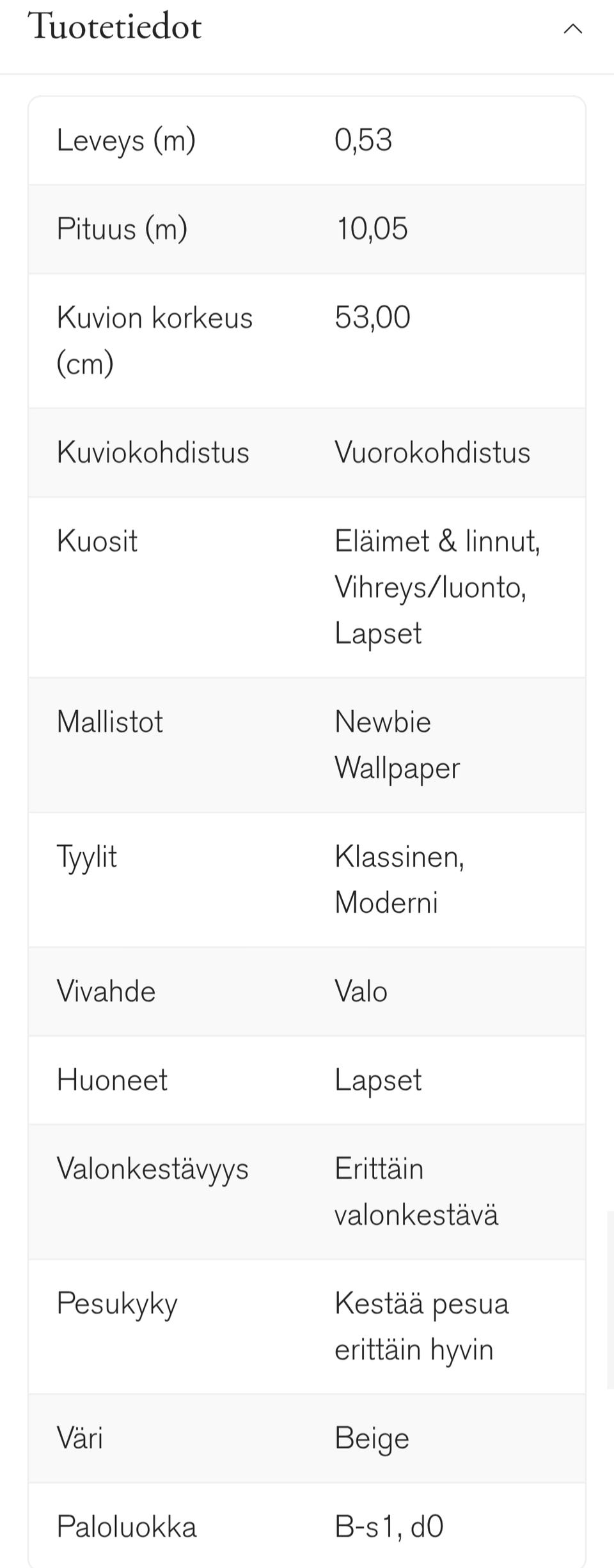Screen dimensions: 614x1568
Task: Click the value 0,53
Action: (x=365, y=141)
